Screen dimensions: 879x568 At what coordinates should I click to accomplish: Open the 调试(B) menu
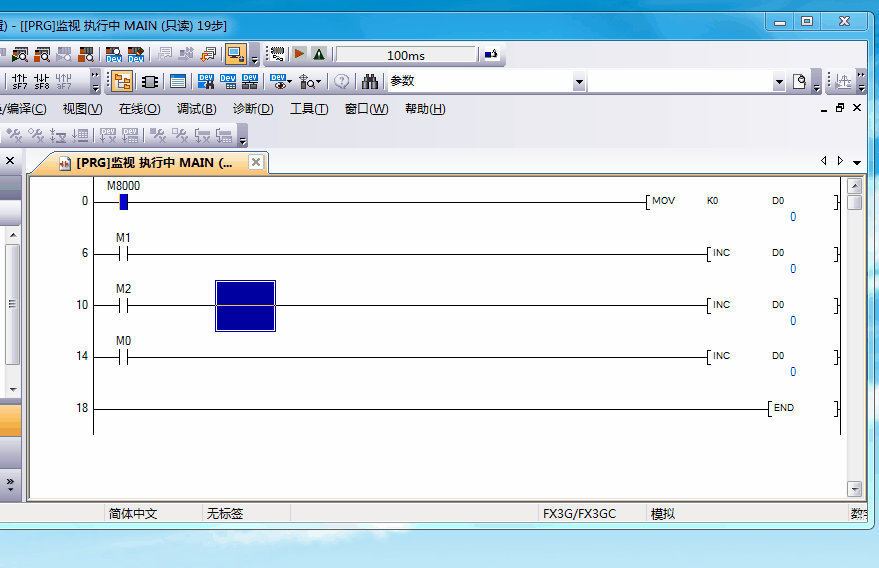pos(196,109)
